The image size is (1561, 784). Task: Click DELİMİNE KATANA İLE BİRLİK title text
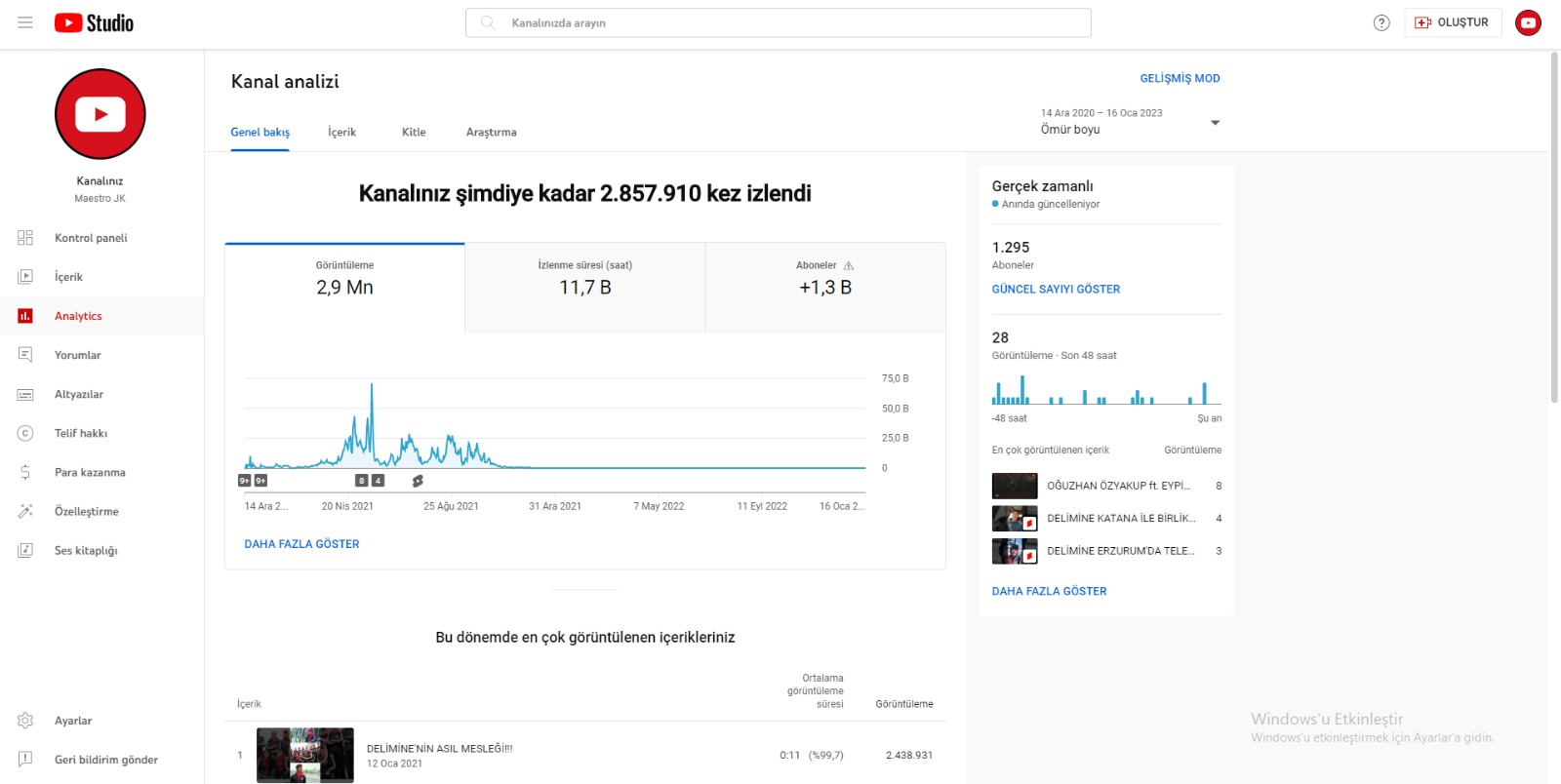pos(1121,519)
